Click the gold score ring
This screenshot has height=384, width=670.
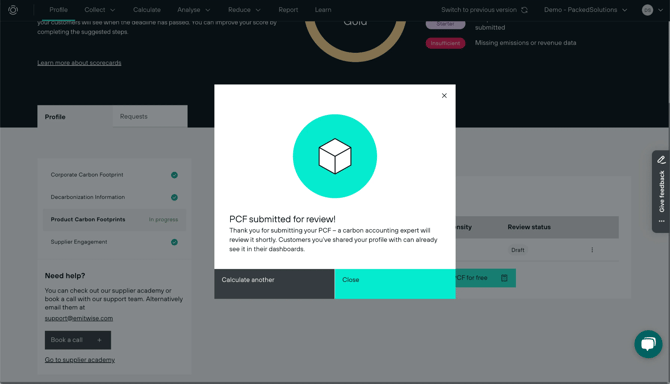pos(356,41)
